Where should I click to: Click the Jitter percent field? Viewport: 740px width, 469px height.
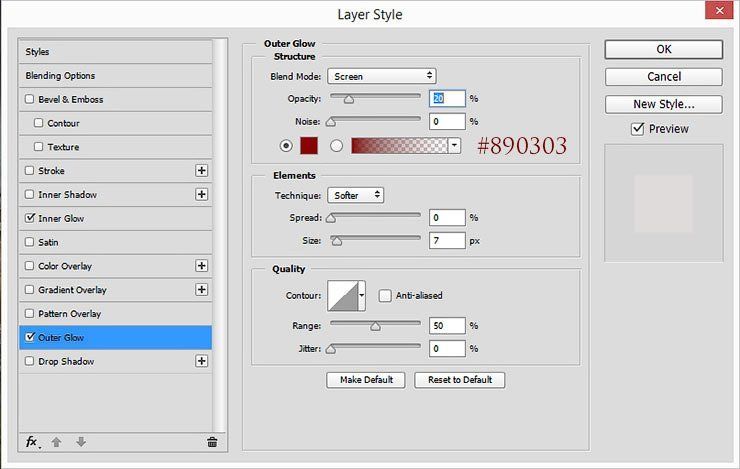(x=447, y=349)
